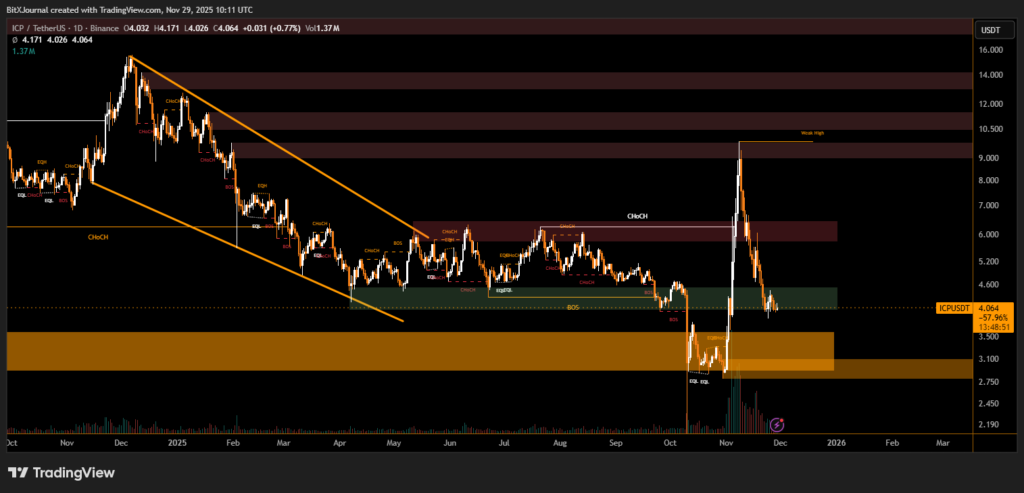Click the BOS label in the green zone
The height and width of the screenshot is (493, 1024).
click(573, 308)
